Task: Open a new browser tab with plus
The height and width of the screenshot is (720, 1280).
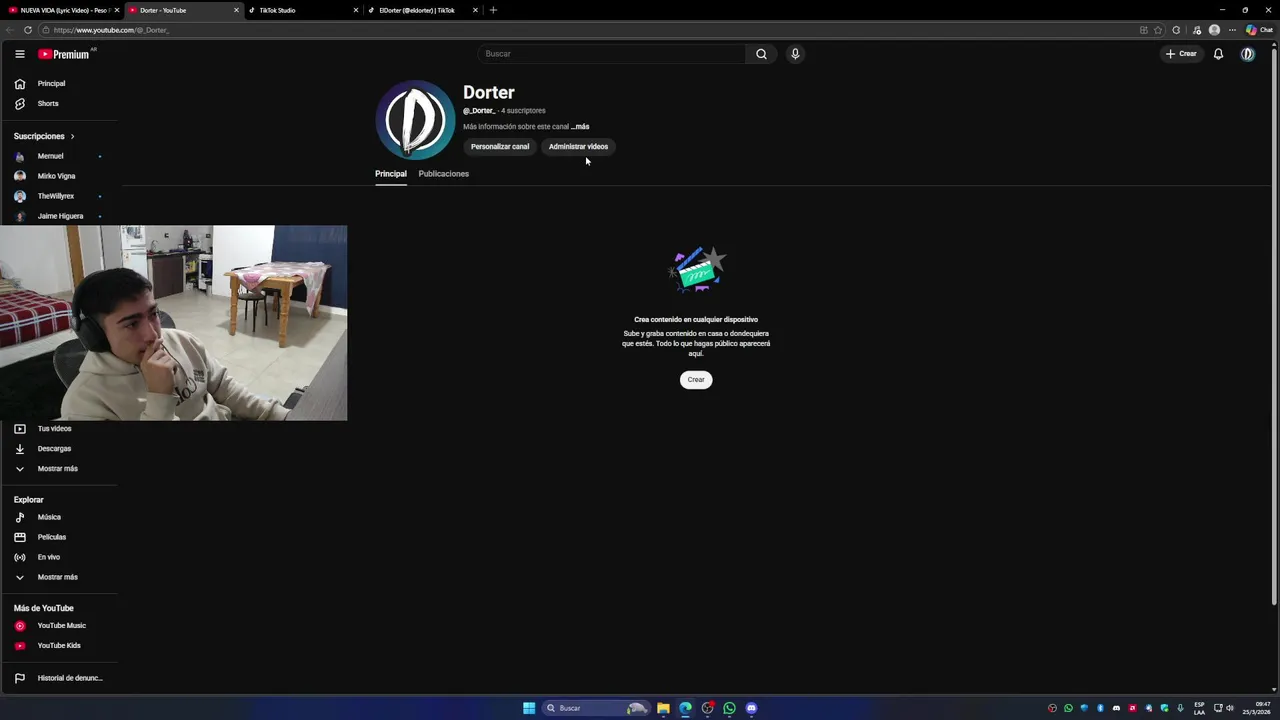Action: tap(493, 10)
